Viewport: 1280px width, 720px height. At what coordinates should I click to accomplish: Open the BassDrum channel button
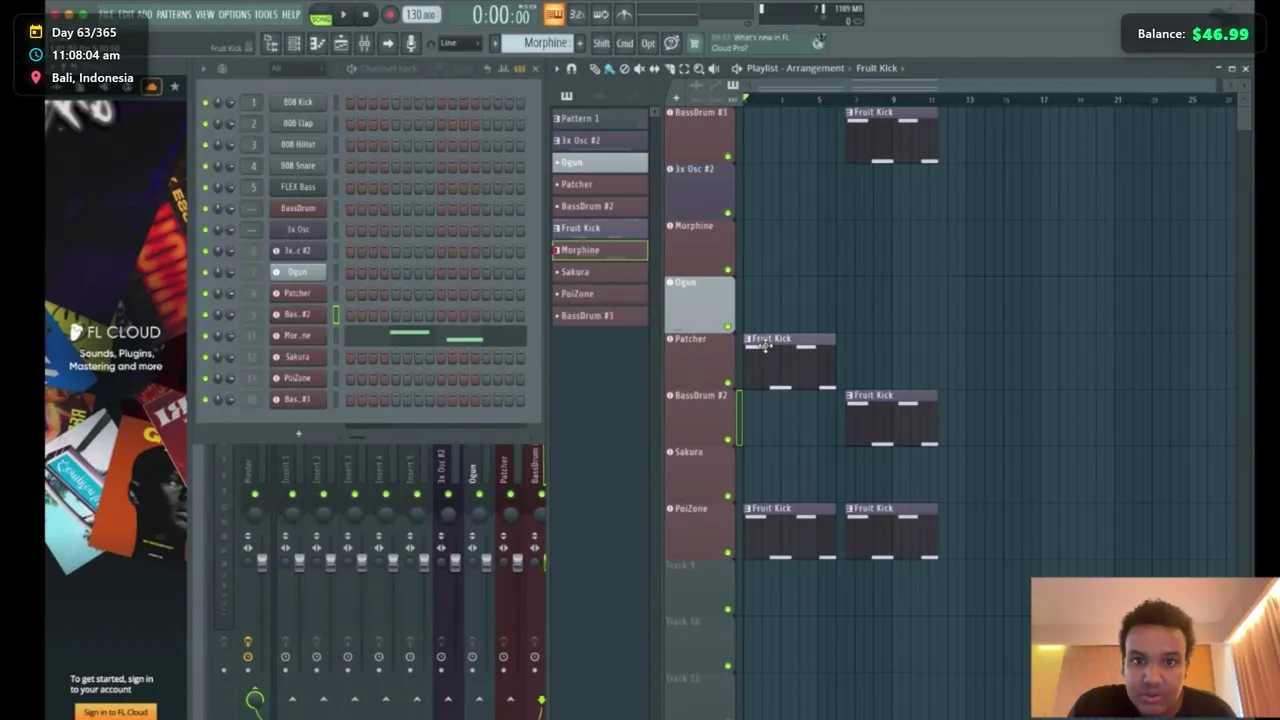pos(298,208)
